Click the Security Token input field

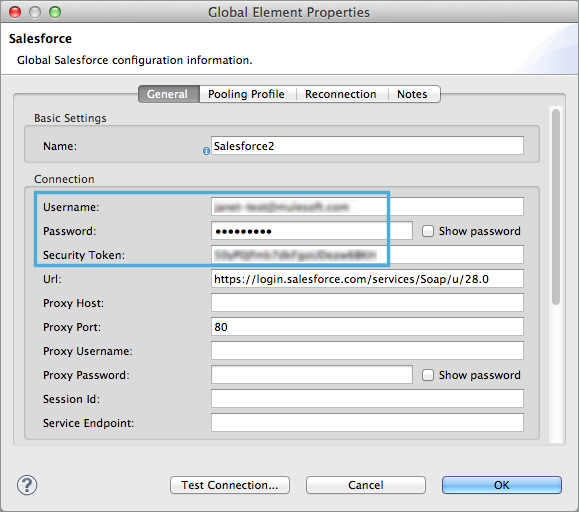coord(367,255)
